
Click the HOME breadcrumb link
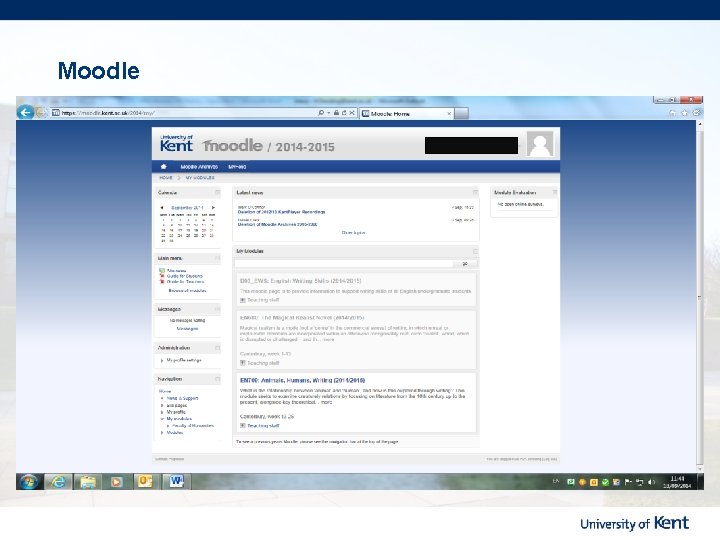click(x=166, y=178)
